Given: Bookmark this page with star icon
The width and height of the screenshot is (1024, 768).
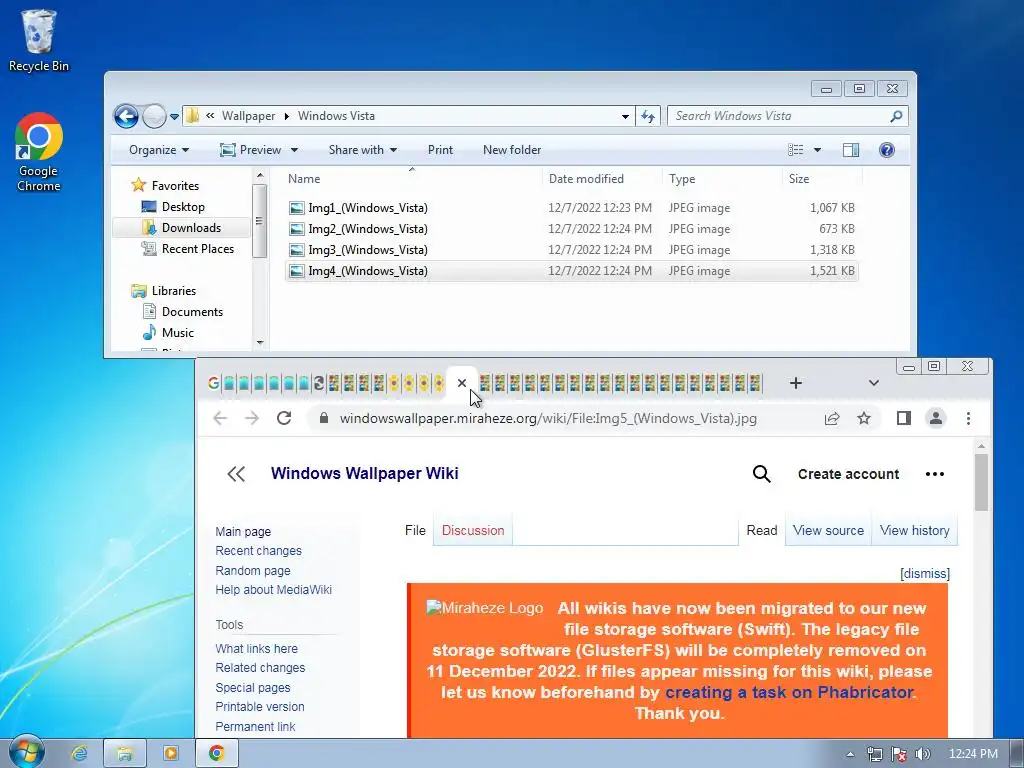Looking at the screenshot, I should (864, 418).
